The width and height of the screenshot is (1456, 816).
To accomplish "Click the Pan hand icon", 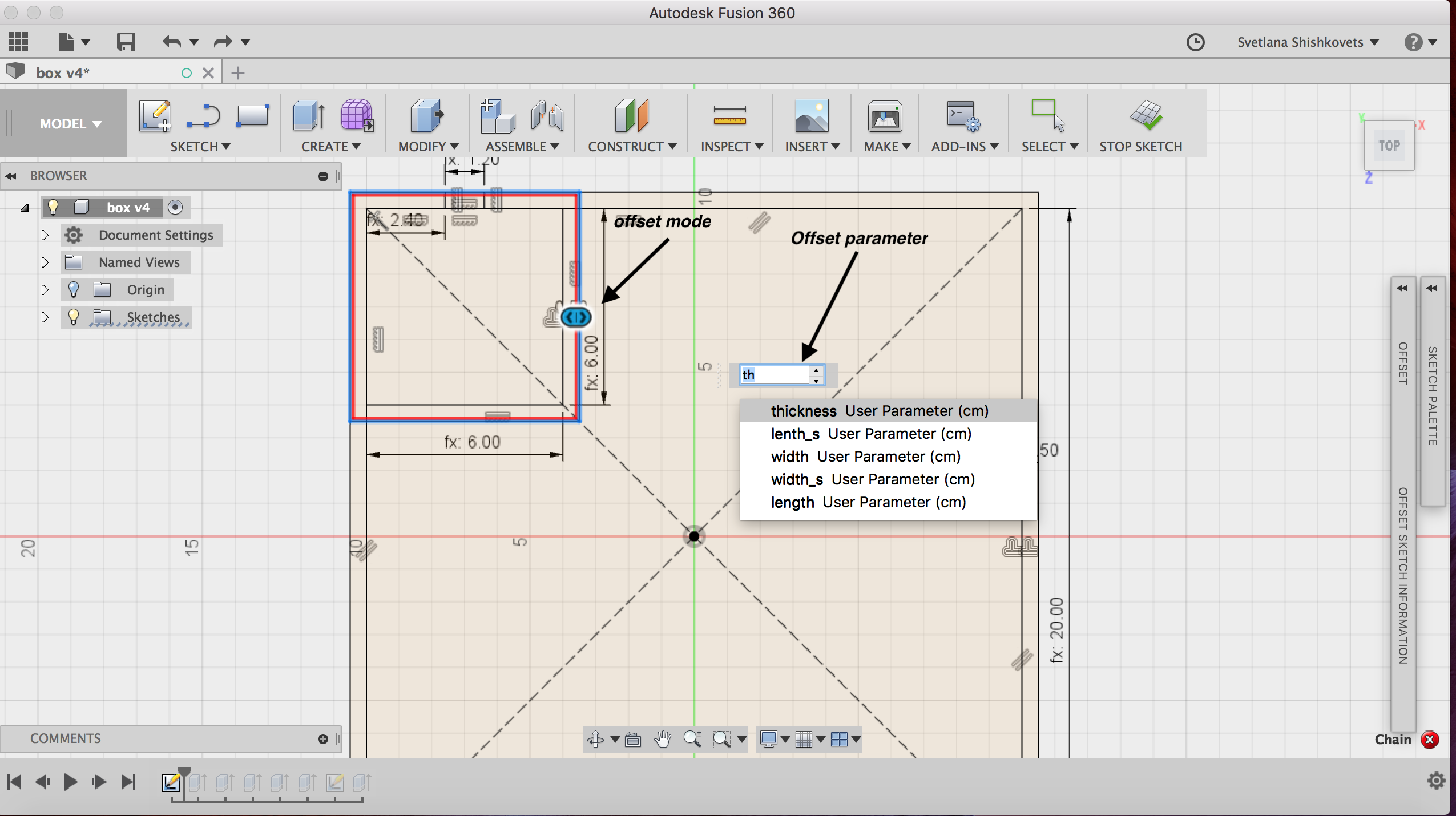I will (662, 739).
